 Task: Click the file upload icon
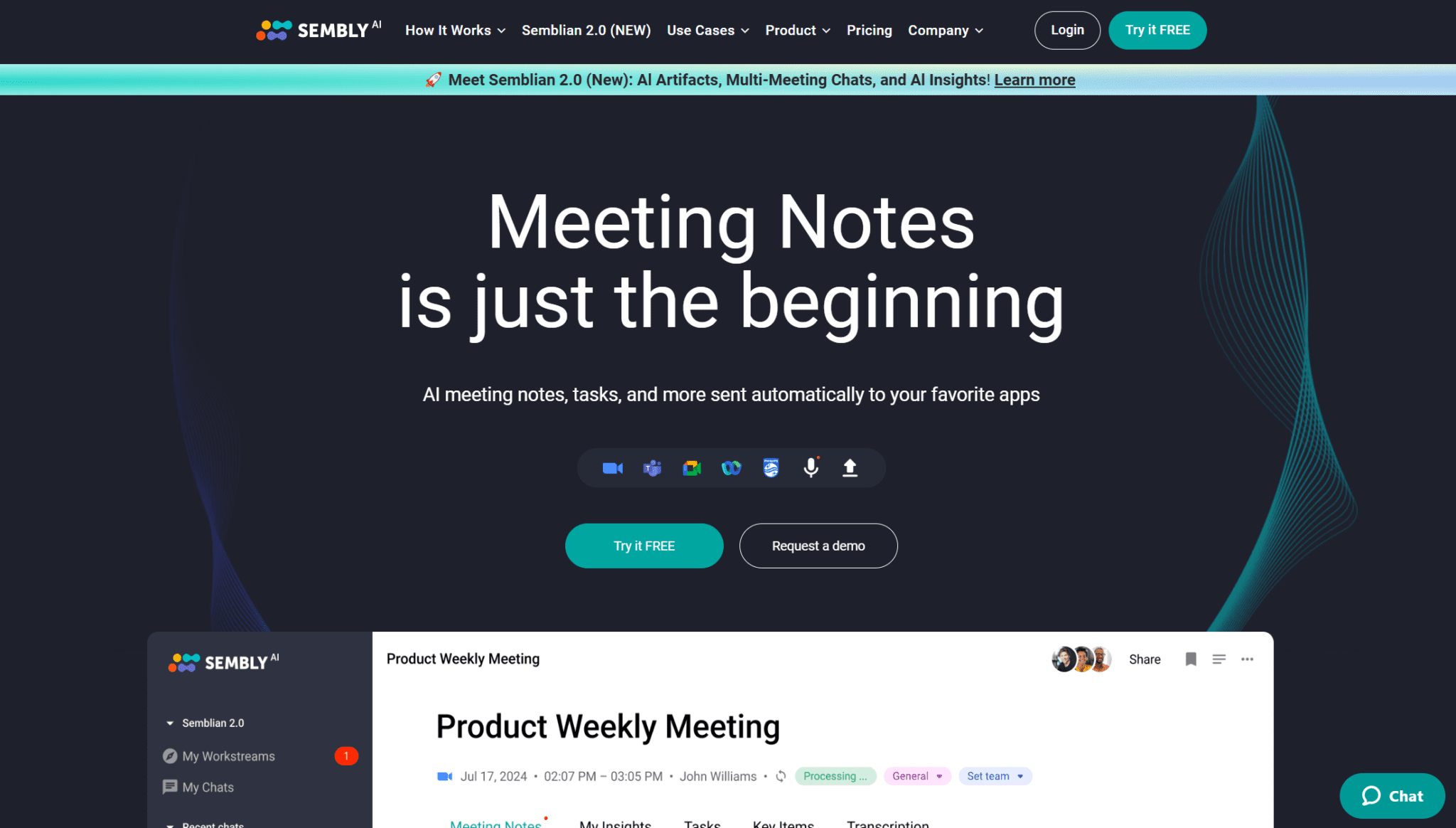850,468
